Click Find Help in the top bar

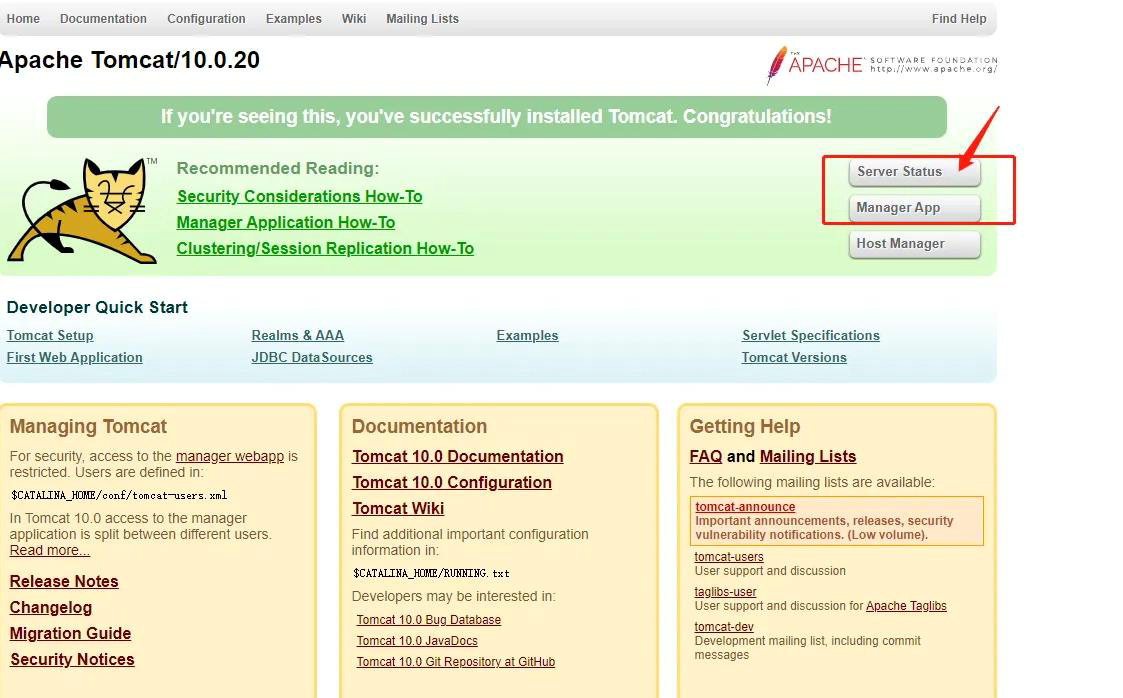coord(959,19)
